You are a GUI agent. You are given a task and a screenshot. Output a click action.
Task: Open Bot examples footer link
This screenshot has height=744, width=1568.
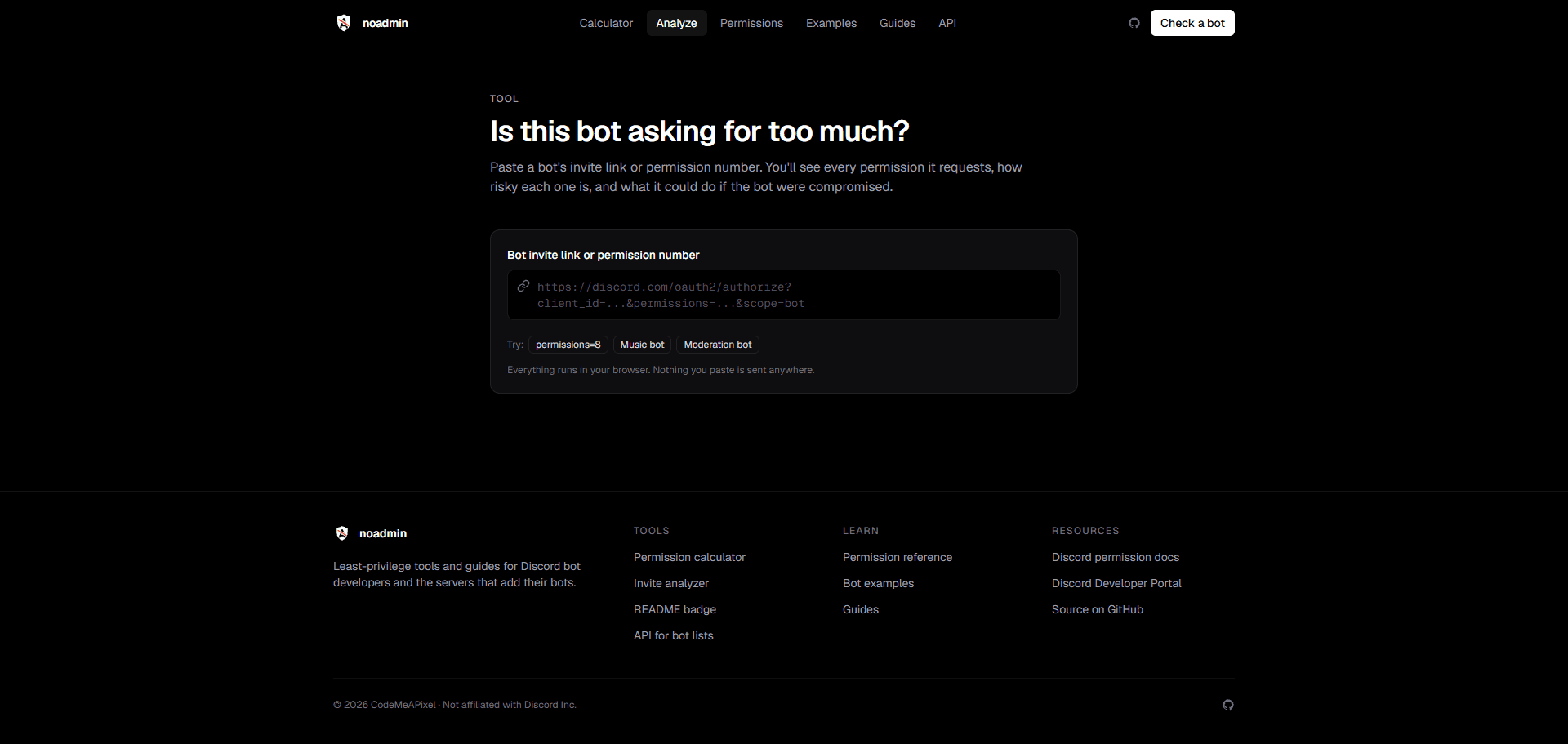pos(878,583)
